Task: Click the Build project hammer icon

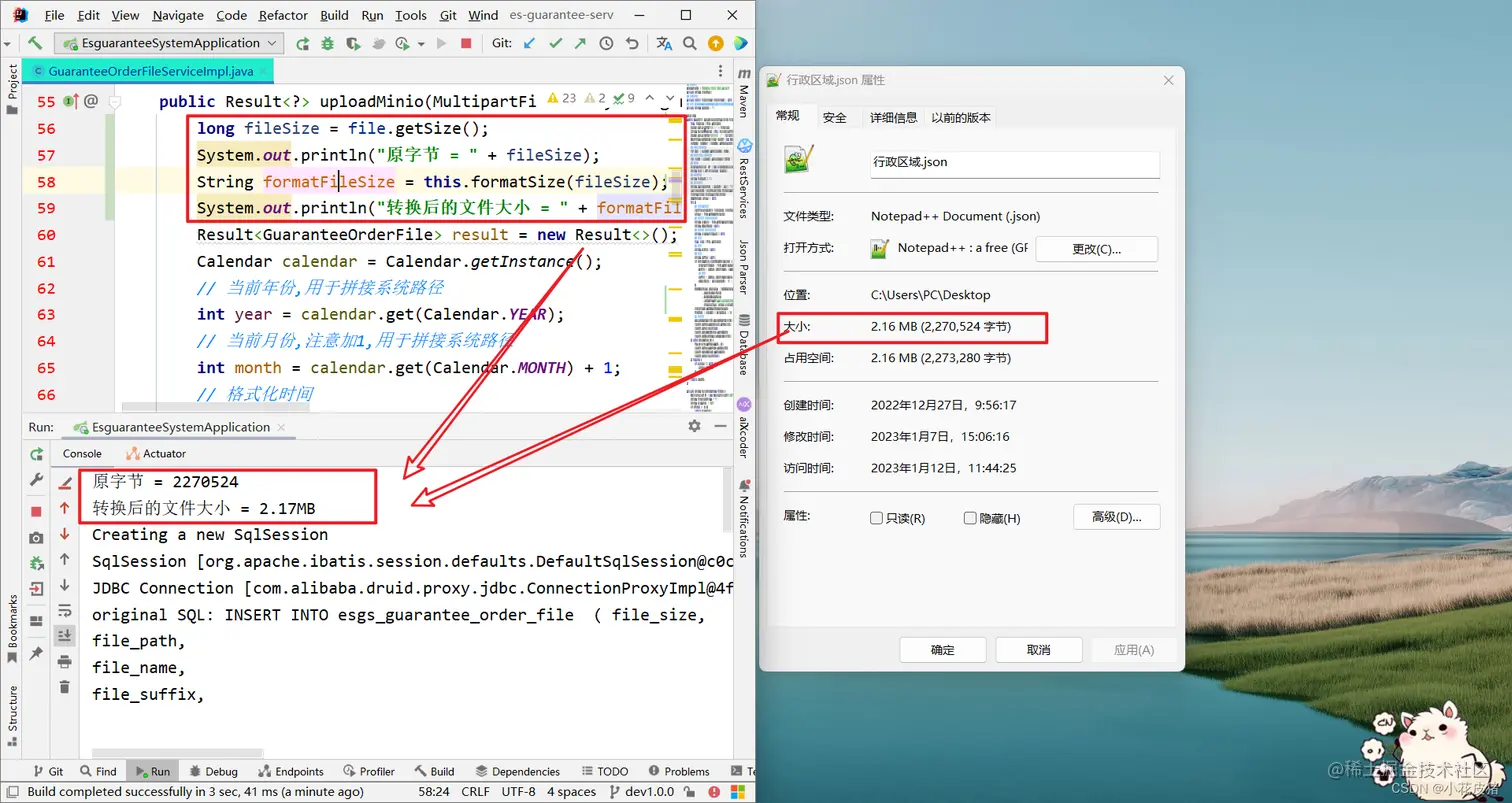Action: coord(35,43)
